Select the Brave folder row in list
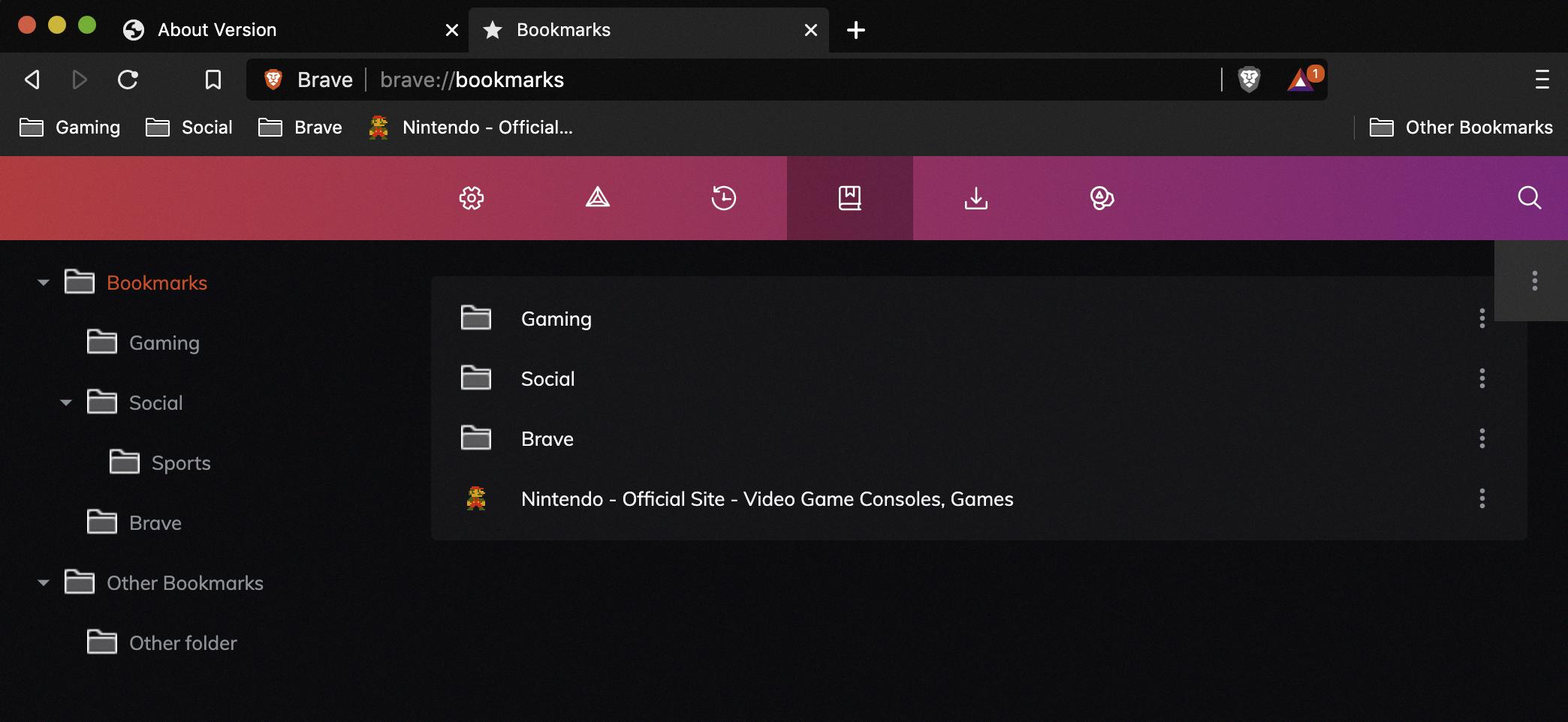Image resolution: width=1568 pixels, height=722 pixels. coord(979,438)
